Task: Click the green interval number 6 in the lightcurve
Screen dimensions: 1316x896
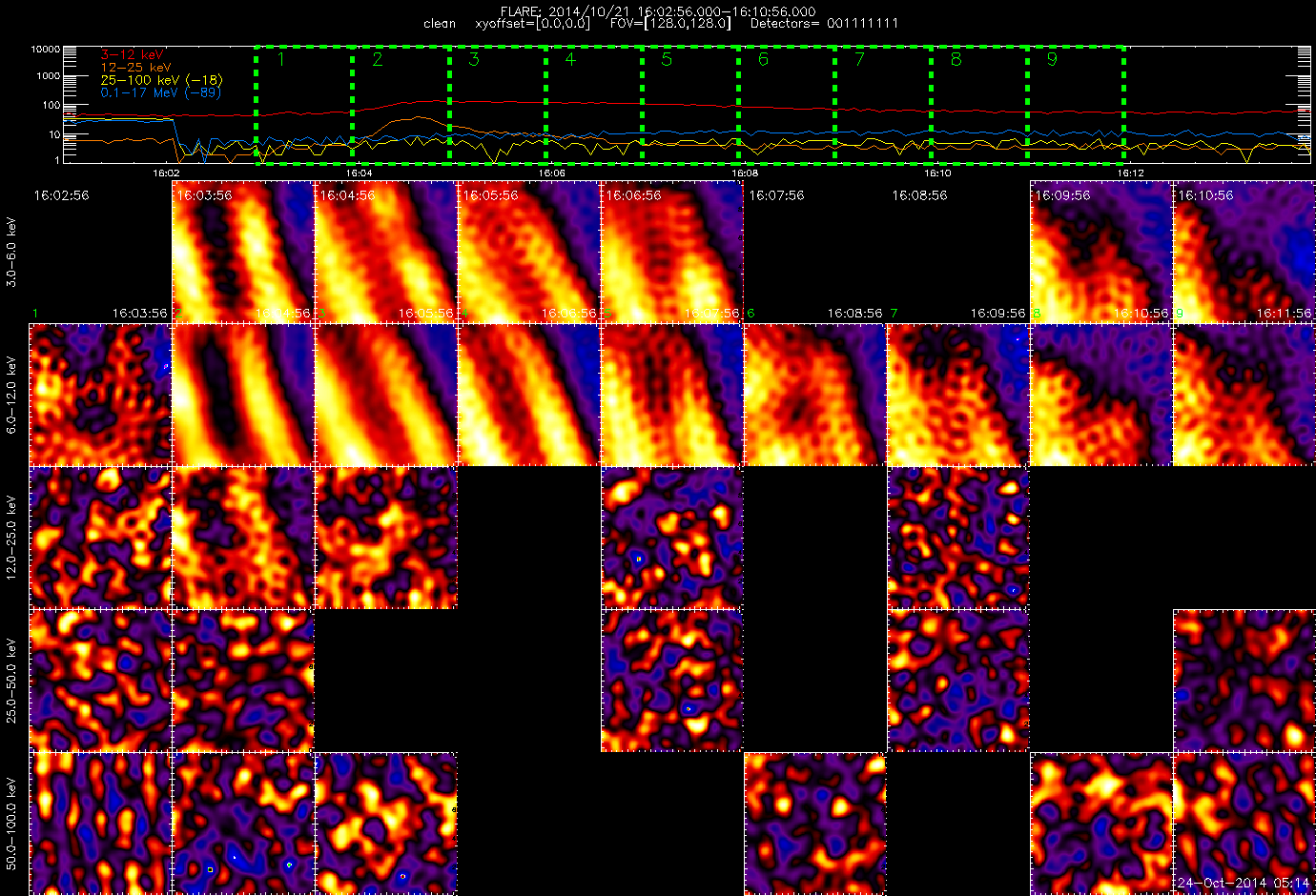Action: pos(763,59)
